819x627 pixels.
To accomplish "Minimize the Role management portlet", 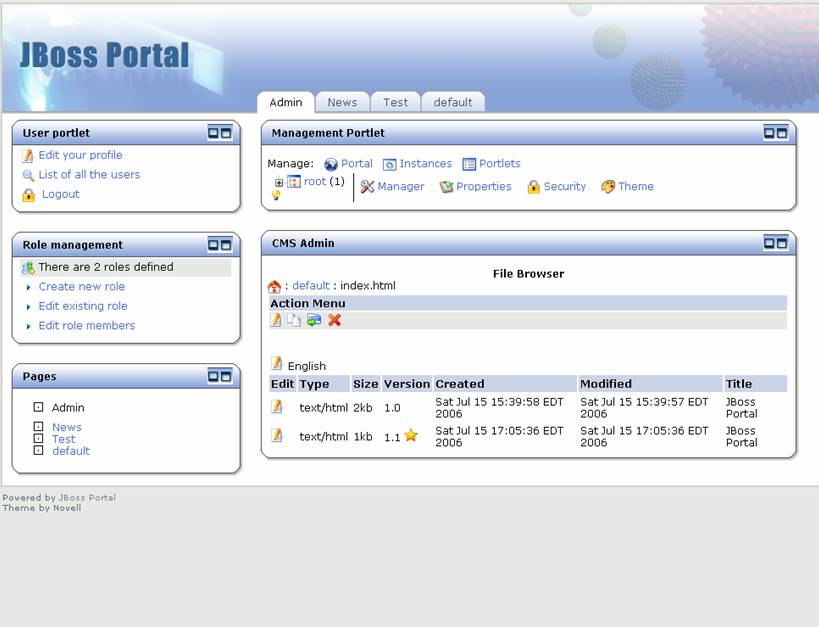I will [213, 245].
